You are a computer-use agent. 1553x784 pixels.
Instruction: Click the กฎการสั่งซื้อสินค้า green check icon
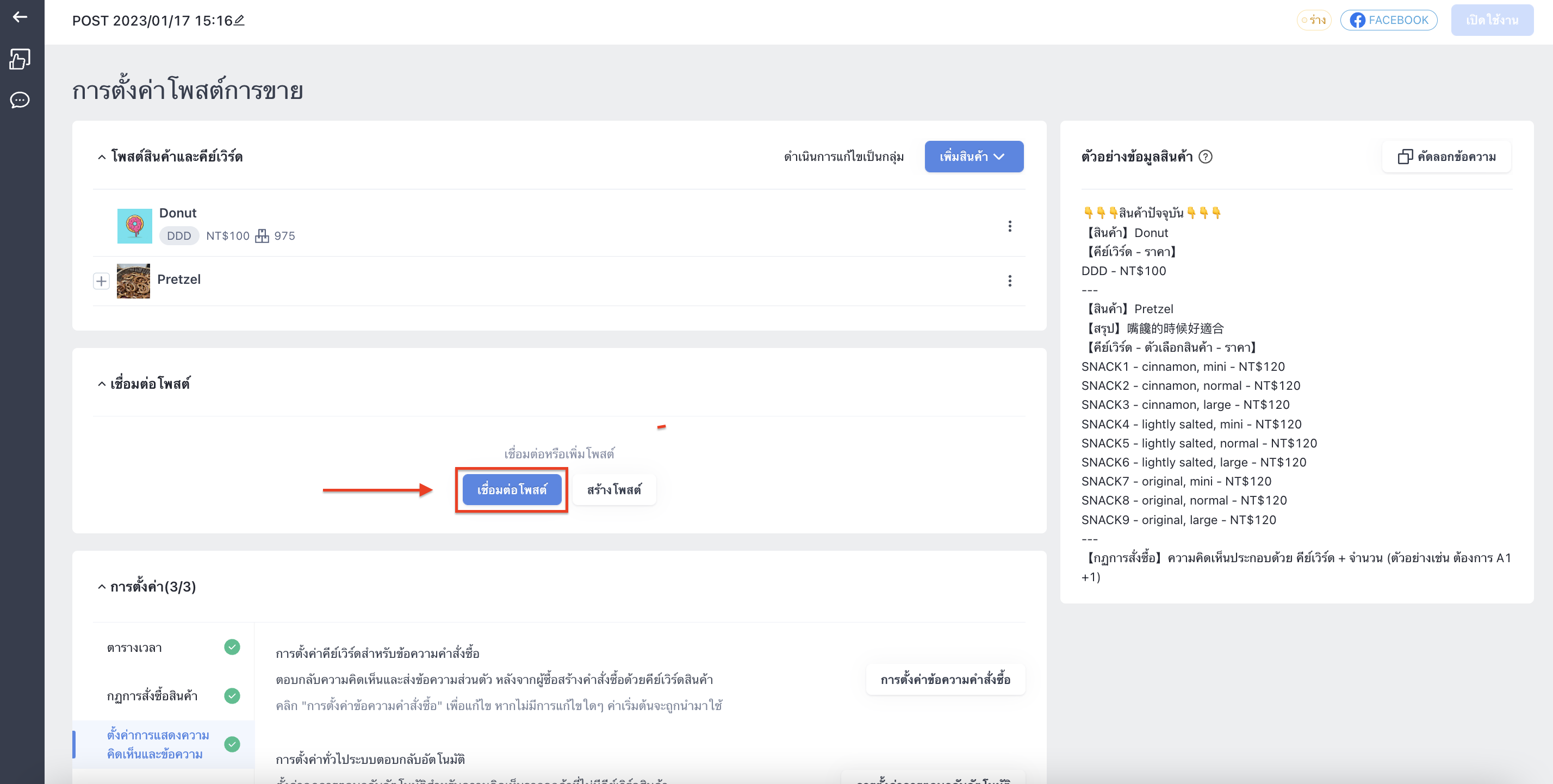point(232,696)
